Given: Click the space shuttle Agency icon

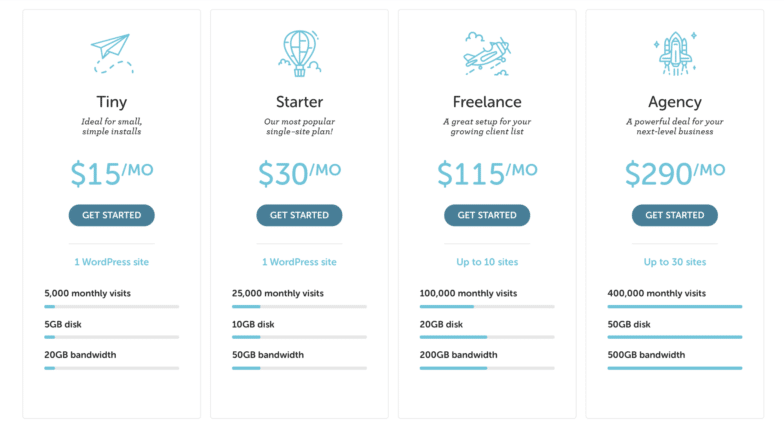Looking at the screenshot, I should (674, 53).
